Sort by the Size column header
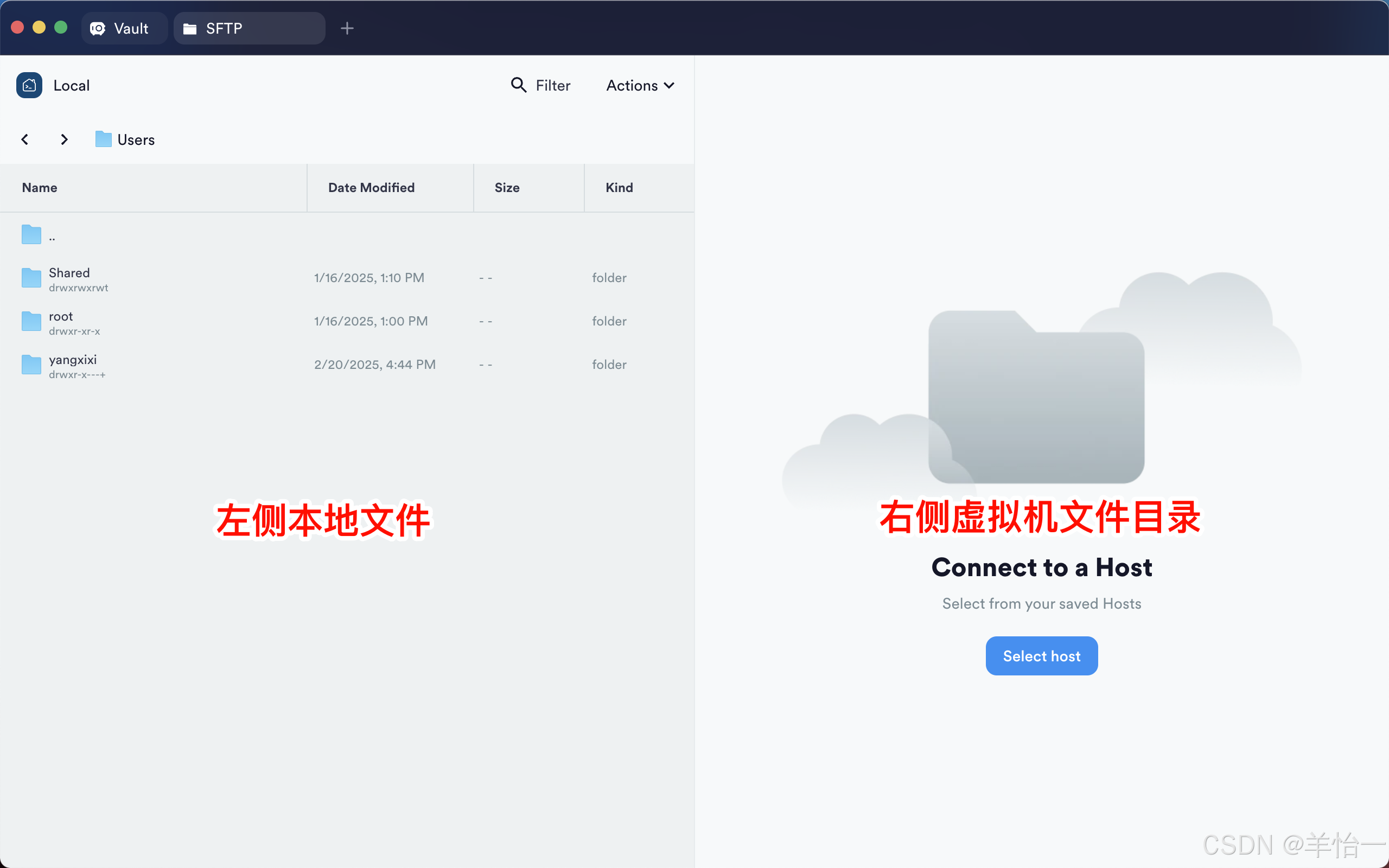 click(x=507, y=188)
